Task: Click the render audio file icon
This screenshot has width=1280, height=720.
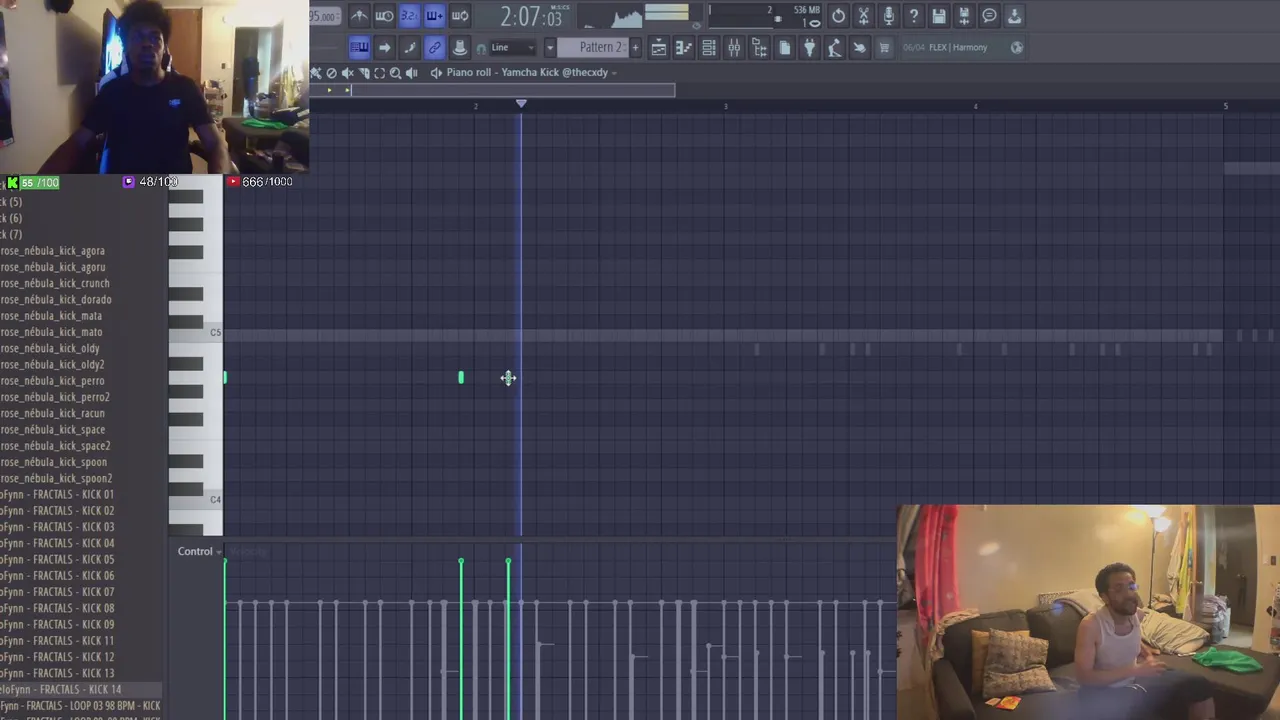Action: click(963, 16)
